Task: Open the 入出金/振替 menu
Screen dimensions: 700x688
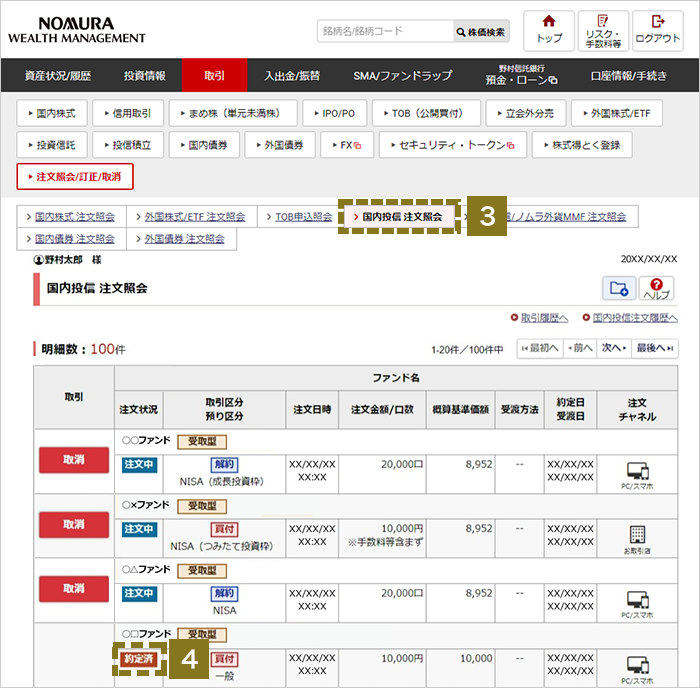Action: pyautogui.click(x=292, y=75)
